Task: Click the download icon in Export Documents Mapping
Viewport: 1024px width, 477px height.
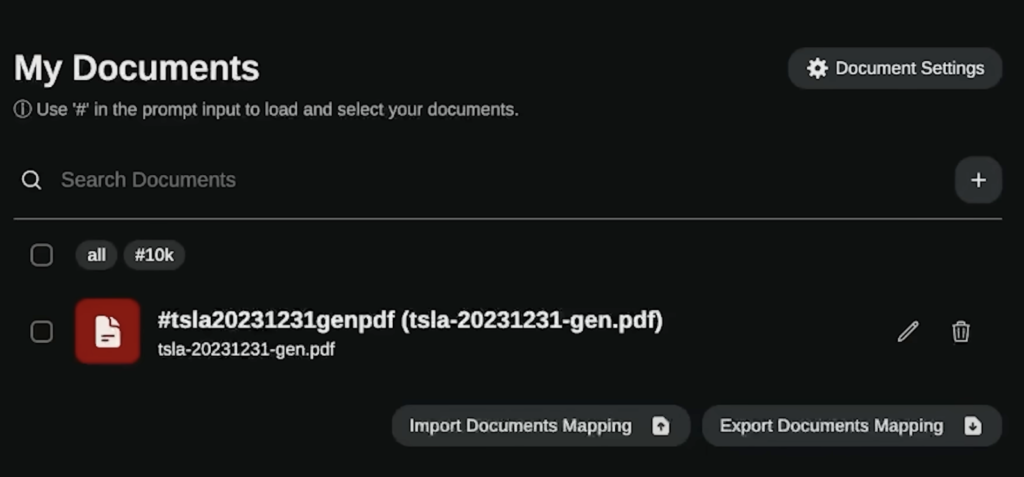Action: click(973, 426)
